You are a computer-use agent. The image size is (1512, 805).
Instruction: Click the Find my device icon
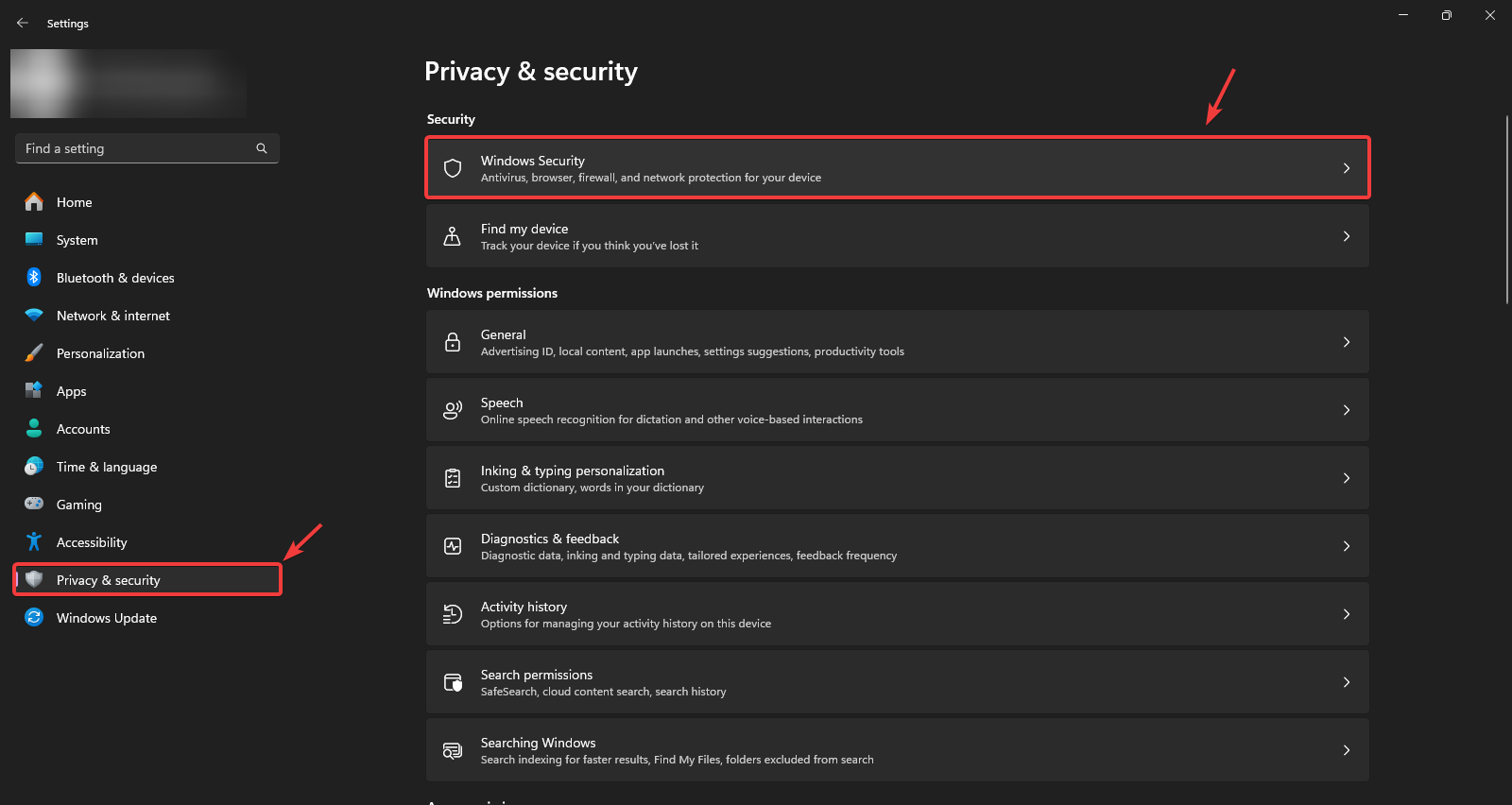click(x=453, y=236)
